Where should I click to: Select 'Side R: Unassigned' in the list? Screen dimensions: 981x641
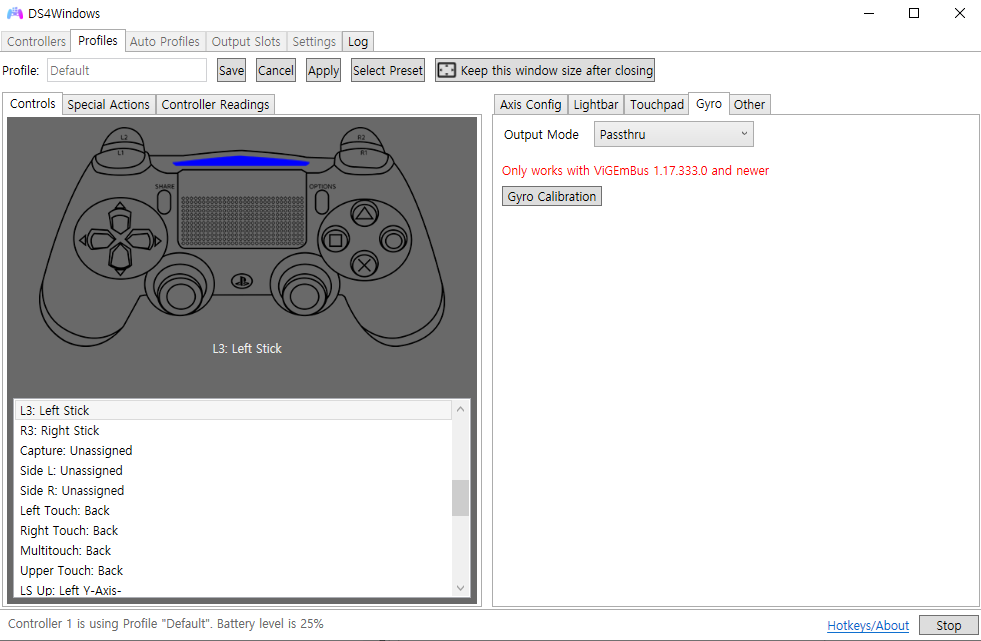pos(233,490)
